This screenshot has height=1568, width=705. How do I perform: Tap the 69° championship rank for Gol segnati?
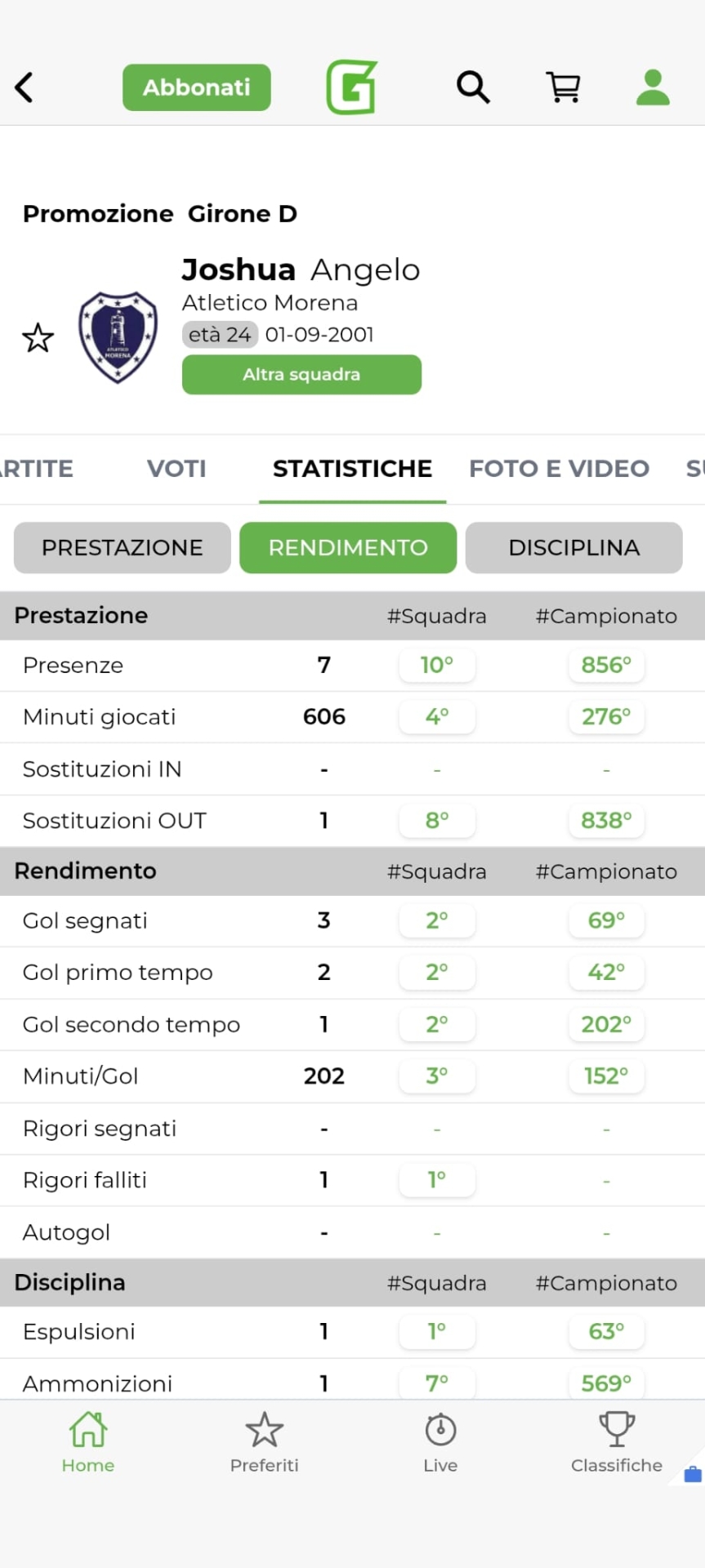click(x=606, y=921)
